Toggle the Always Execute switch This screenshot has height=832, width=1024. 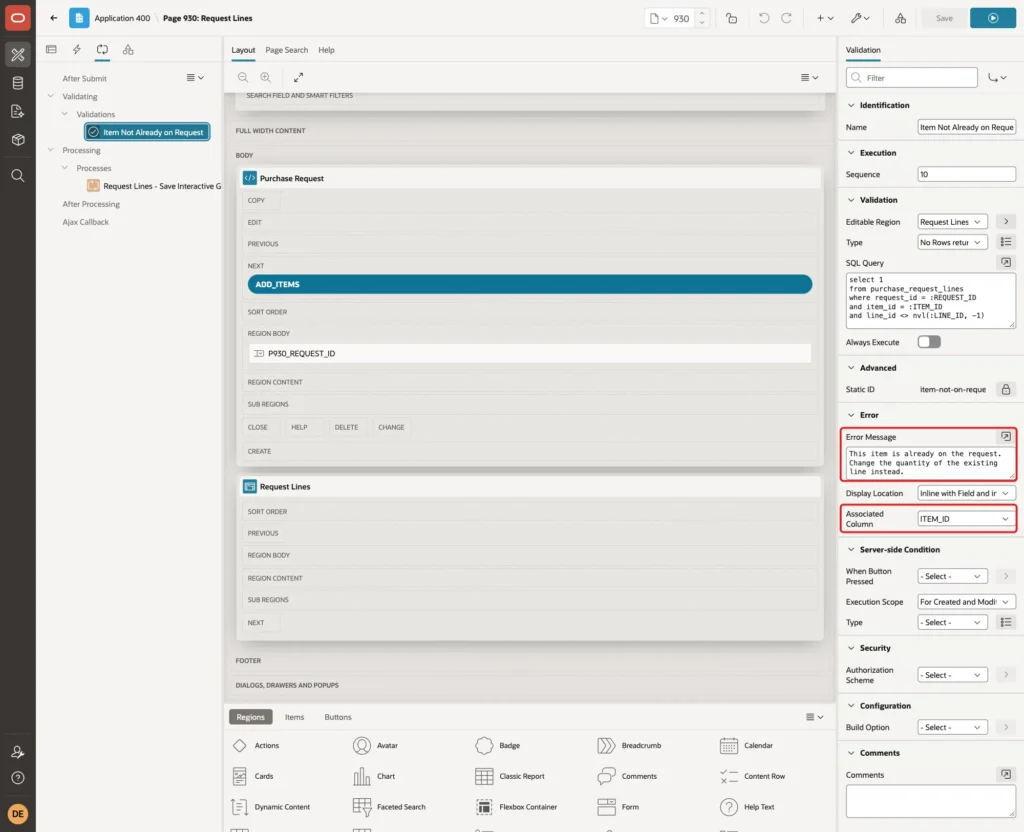point(929,342)
